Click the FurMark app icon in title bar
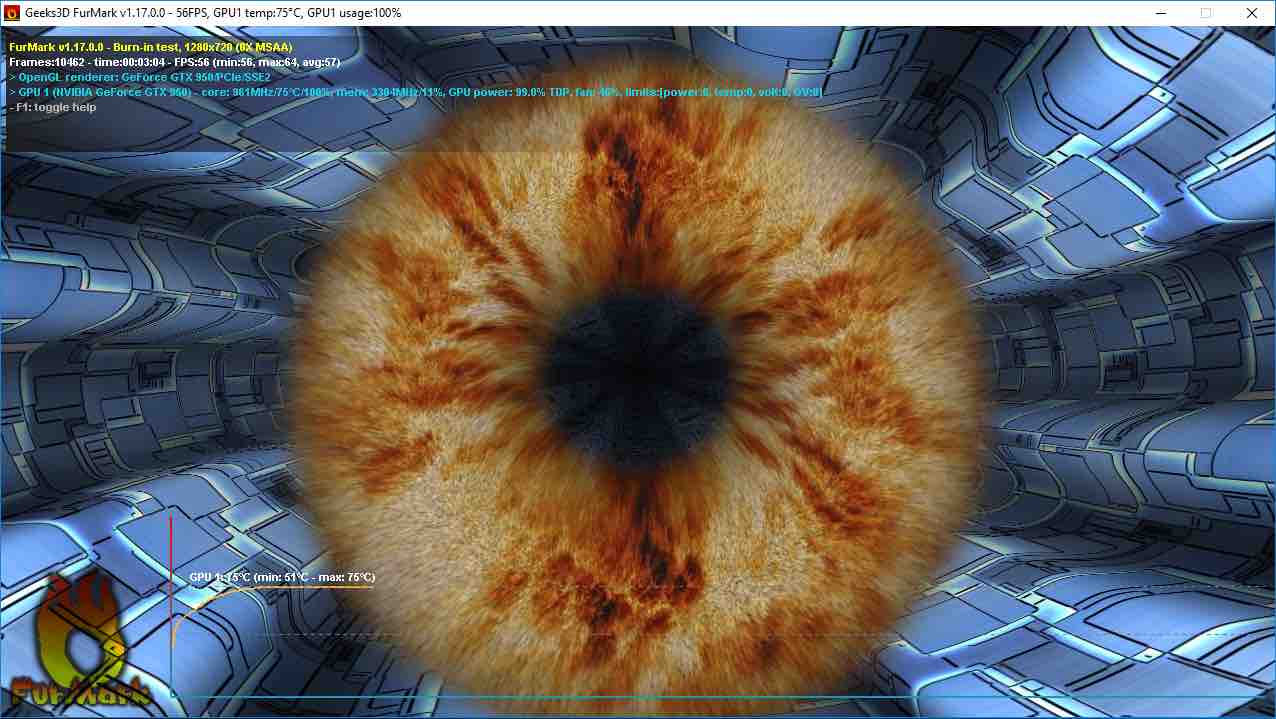Screen dimensions: 1276x719 13,13
